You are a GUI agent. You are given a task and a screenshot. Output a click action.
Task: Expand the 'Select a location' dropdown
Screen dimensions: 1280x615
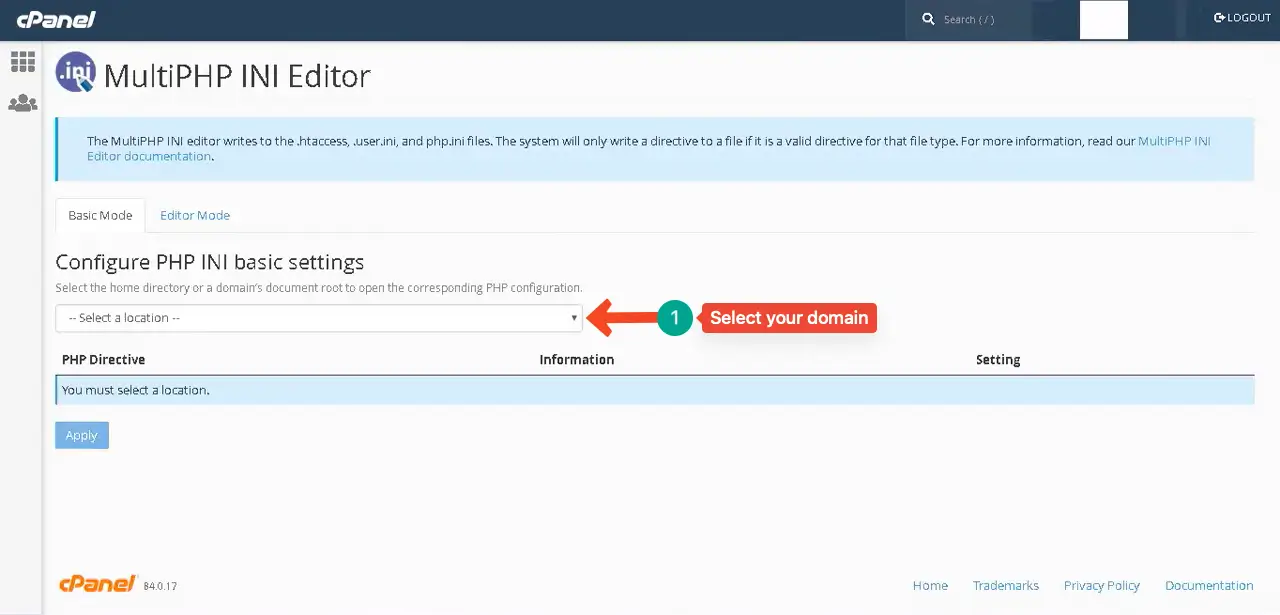319,318
